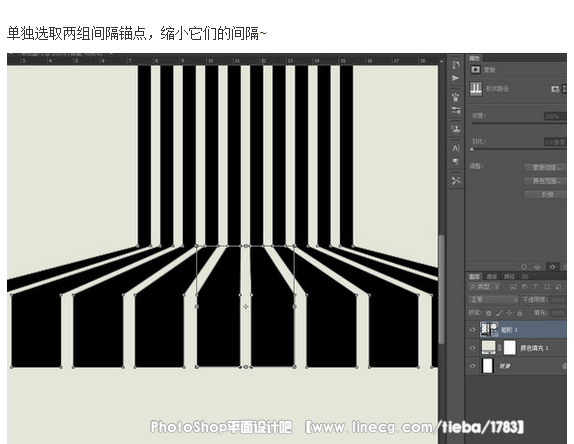Select the 背景 layer thumbnail
This screenshot has height=444, width=574.
point(487,366)
